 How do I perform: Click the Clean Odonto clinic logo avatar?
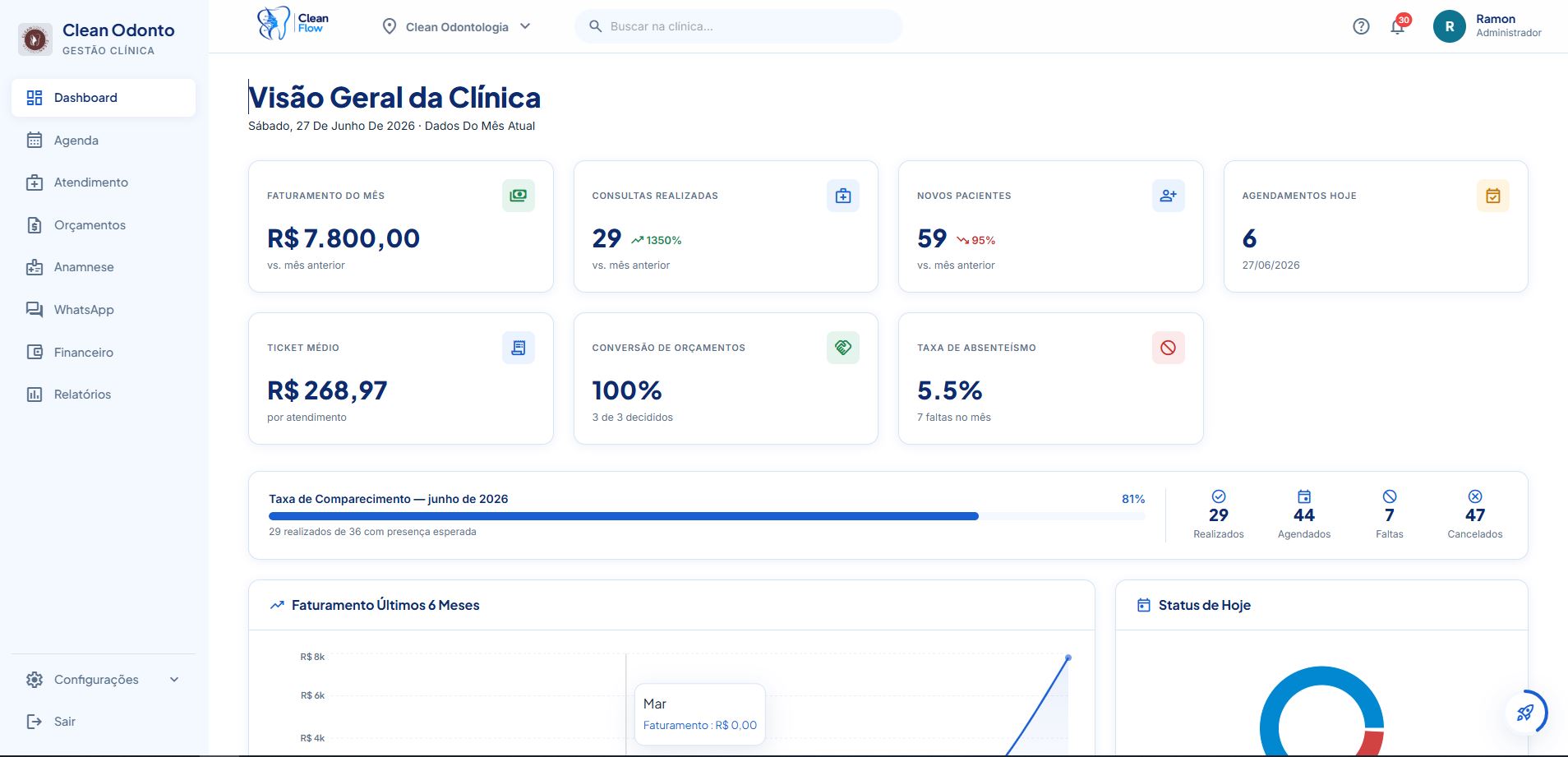click(x=35, y=39)
